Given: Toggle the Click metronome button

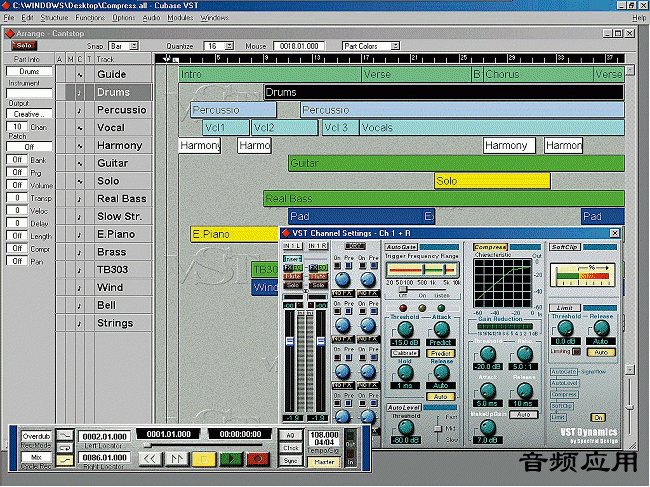Looking at the screenshot, I should pos(291,448).
